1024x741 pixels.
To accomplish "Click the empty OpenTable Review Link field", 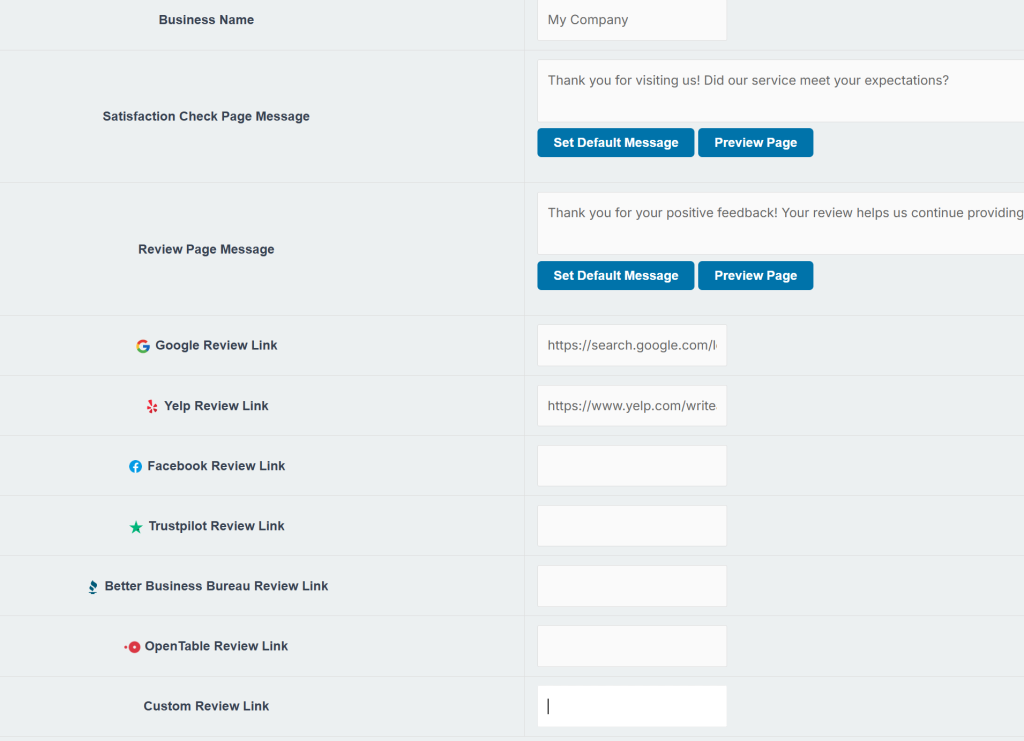I will (631, 646).
